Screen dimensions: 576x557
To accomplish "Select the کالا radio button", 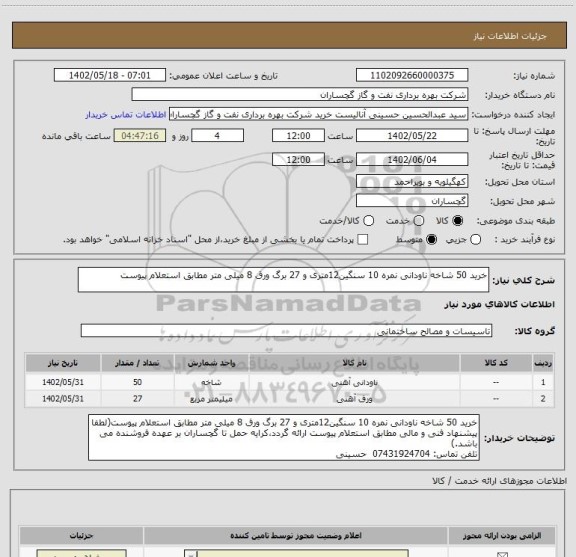I will point(458,221).
